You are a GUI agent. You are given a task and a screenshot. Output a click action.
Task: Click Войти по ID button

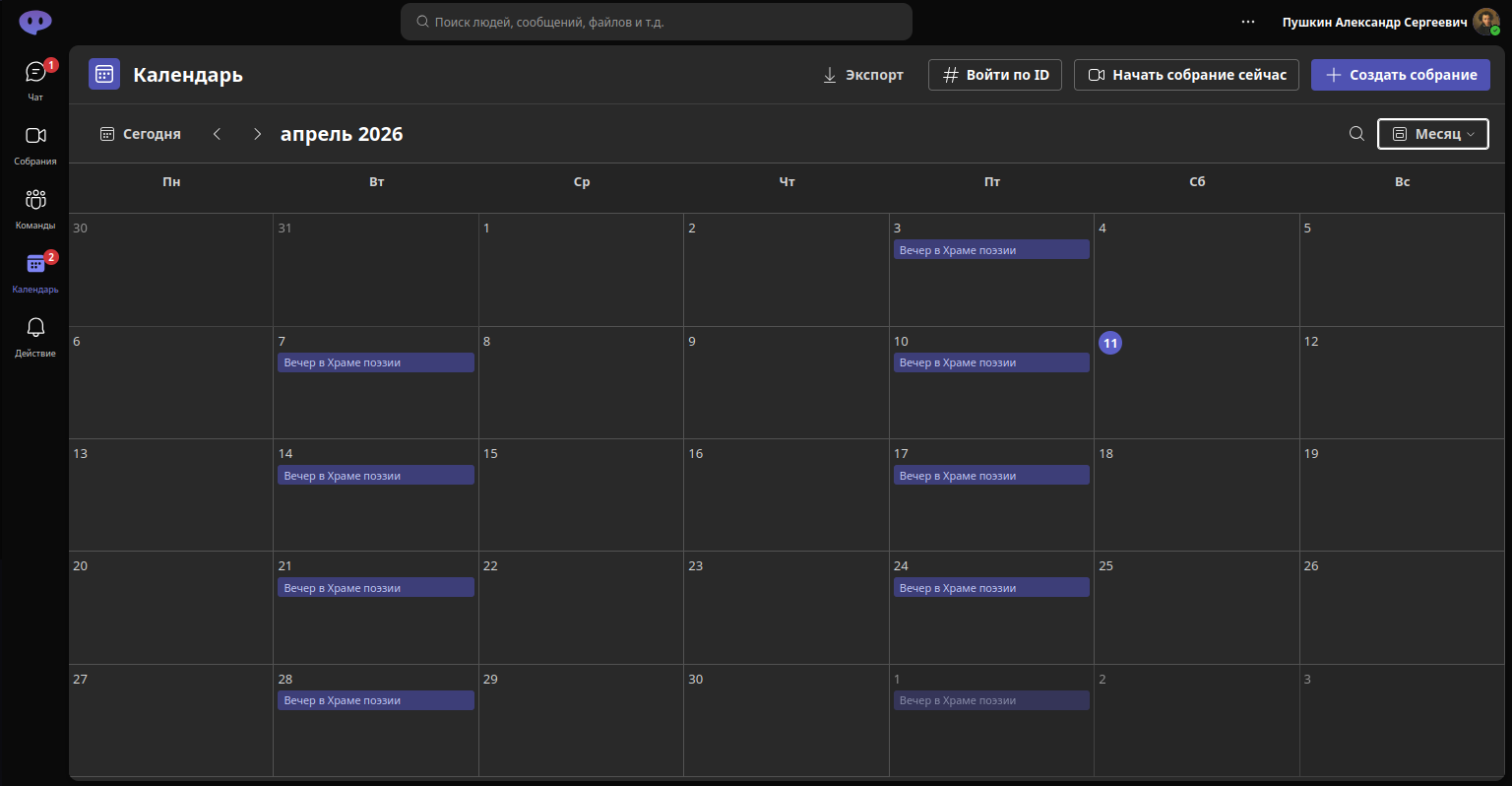995,75
